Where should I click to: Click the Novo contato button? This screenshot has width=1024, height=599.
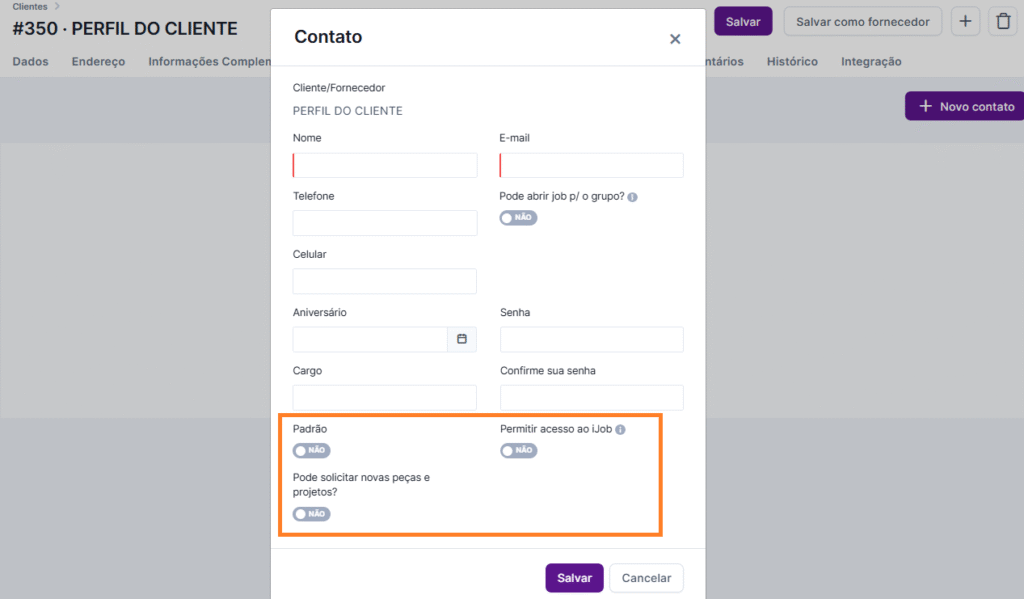965,106
